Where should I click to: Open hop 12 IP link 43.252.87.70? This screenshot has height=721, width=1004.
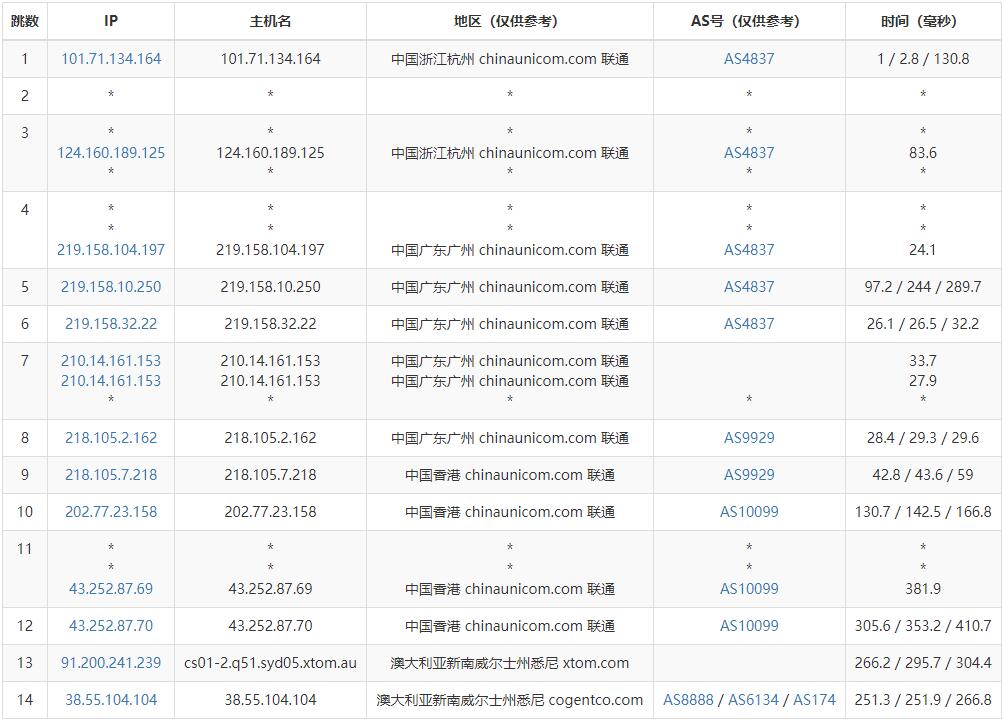pos(111,626)
